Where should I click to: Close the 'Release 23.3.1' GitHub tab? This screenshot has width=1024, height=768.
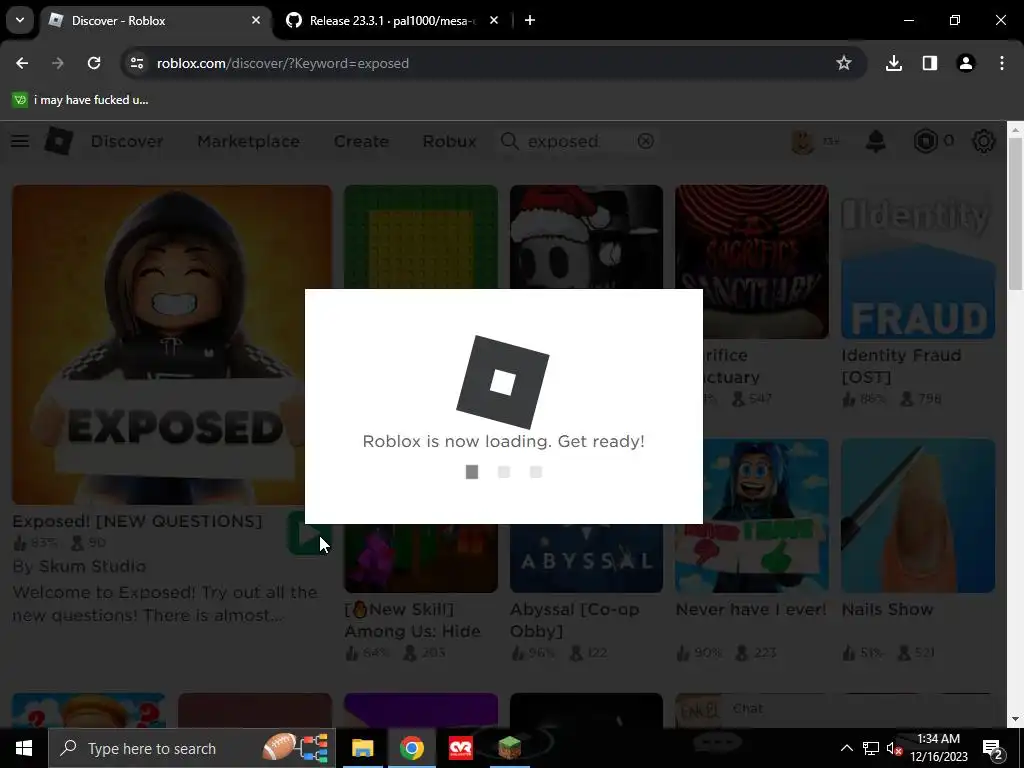click(494, 20)
